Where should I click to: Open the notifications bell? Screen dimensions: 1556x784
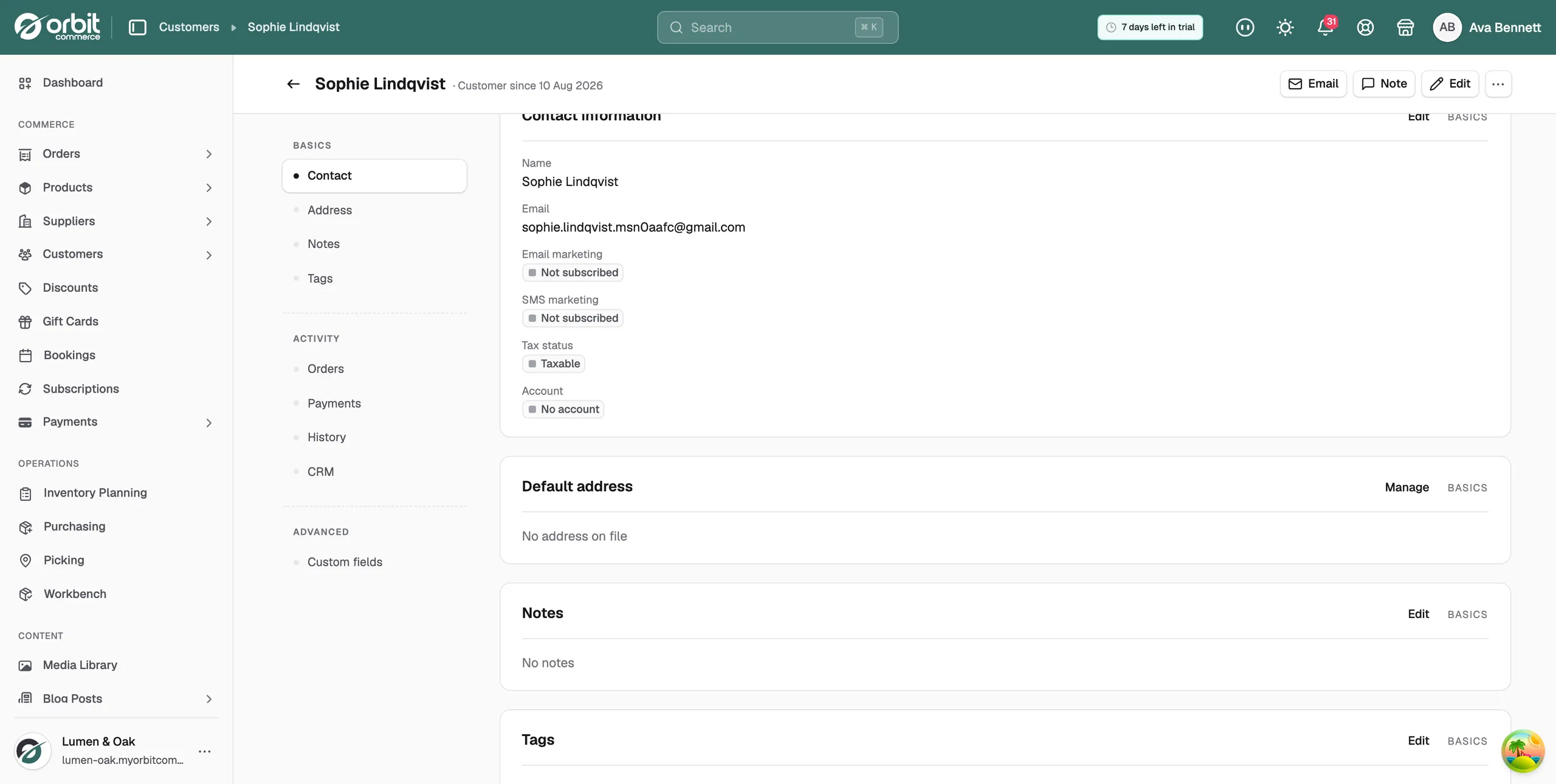1325,27
